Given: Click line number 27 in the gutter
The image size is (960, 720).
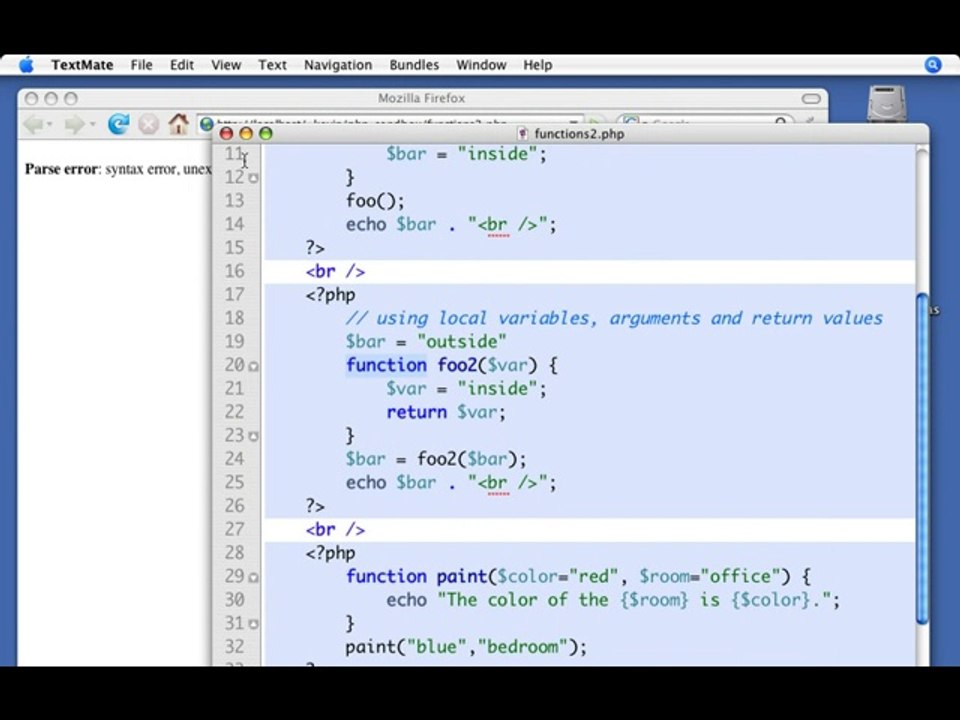Looking at the screenshot, I should [234, 530].
